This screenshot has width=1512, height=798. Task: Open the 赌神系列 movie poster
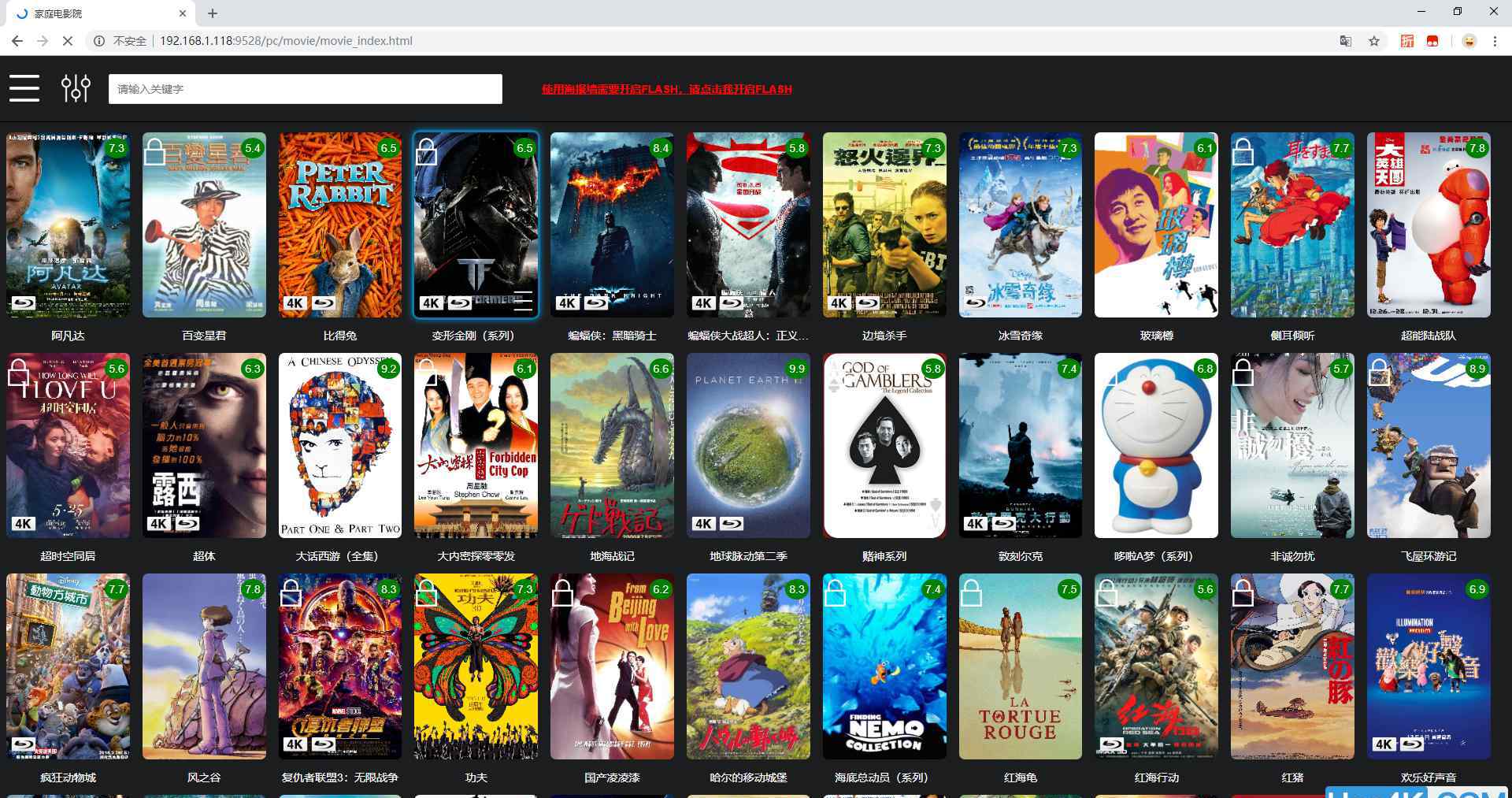point(884,446)
